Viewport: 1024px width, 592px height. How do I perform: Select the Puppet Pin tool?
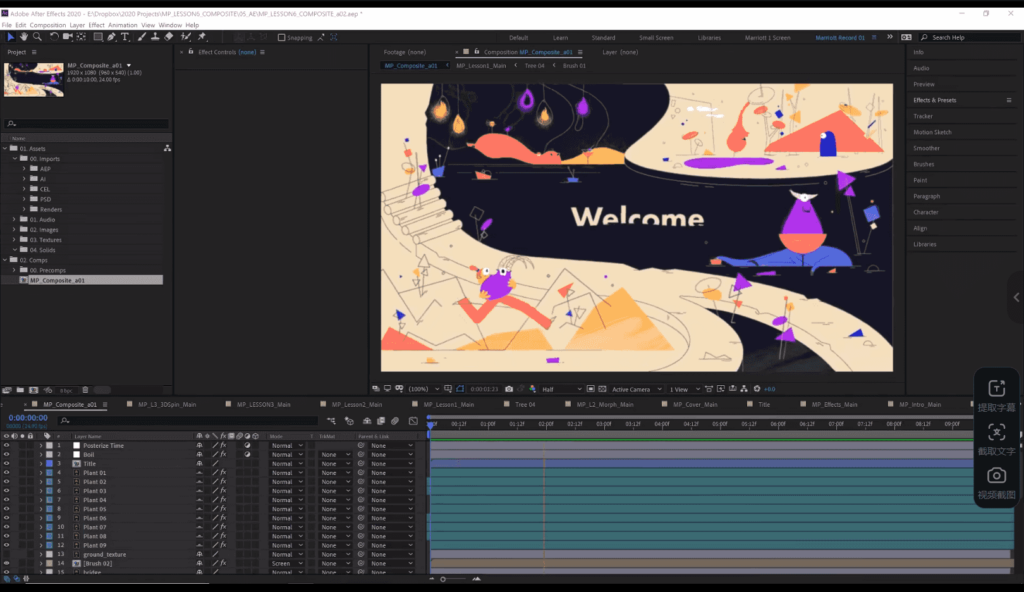coord(202,37)
